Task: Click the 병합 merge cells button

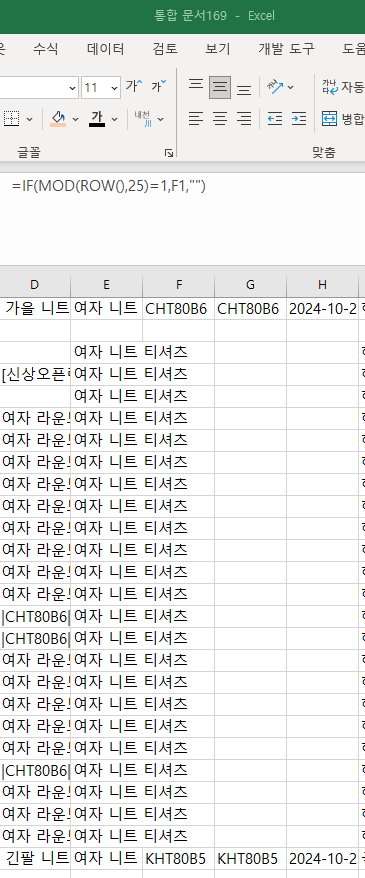Action: point(343,119)
